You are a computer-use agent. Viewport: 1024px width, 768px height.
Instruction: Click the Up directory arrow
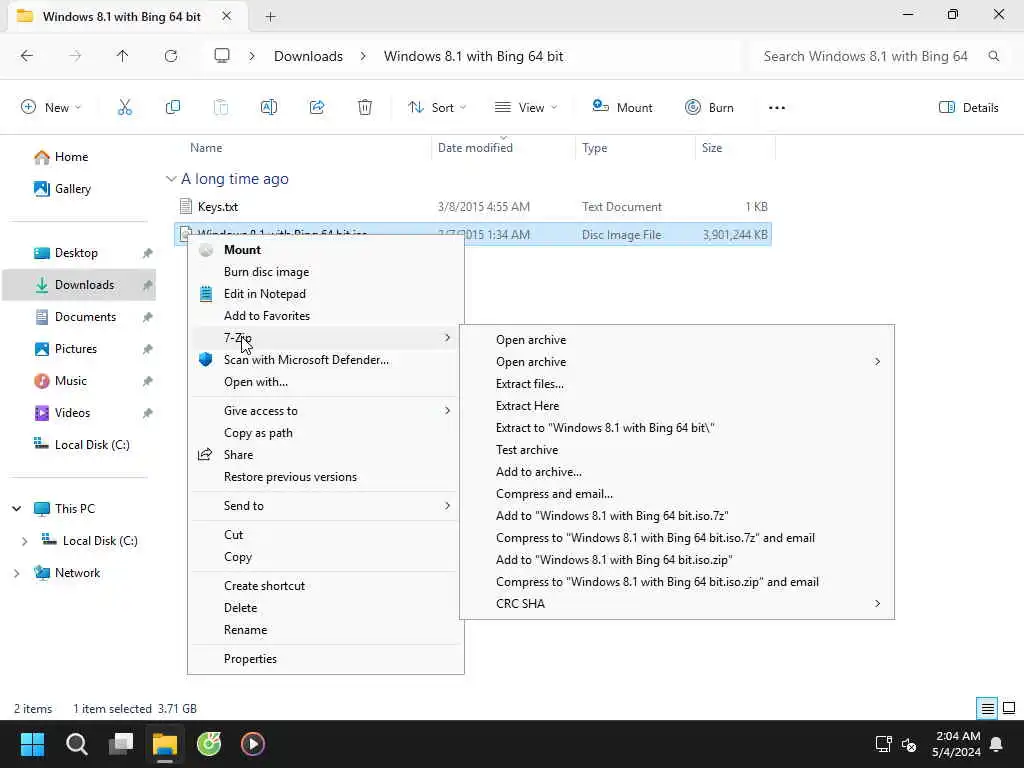pyautogui.click(x=122, y=56)
